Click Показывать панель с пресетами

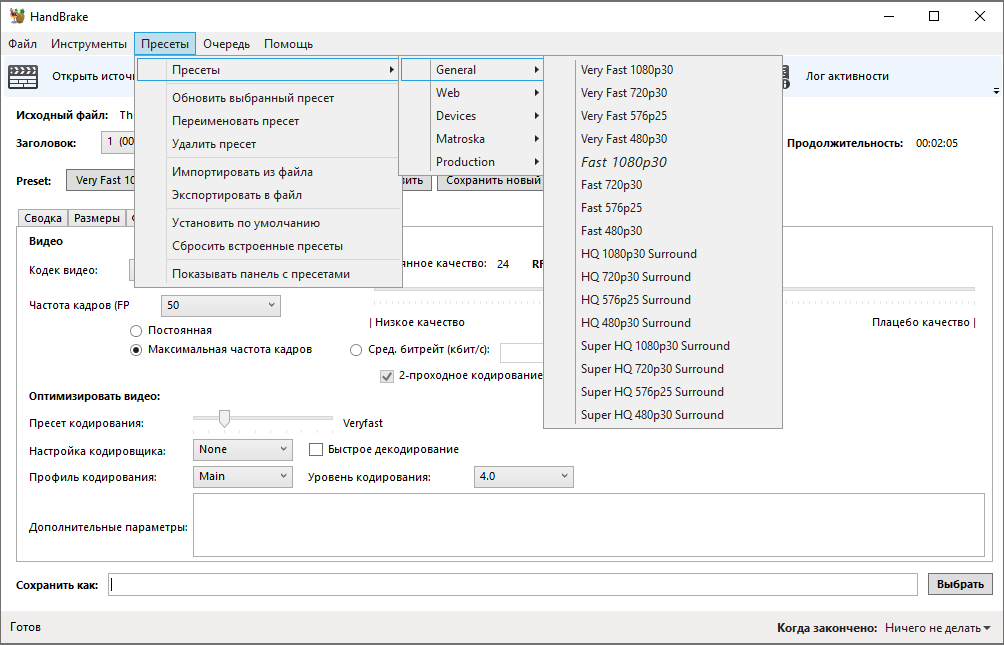(269, 274)
